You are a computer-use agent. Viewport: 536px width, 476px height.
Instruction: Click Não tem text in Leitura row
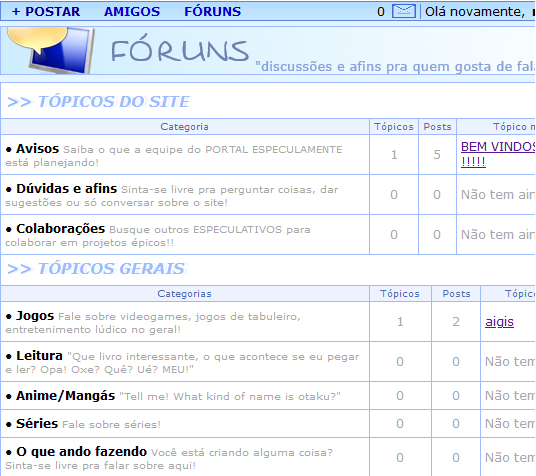(510, 361)
